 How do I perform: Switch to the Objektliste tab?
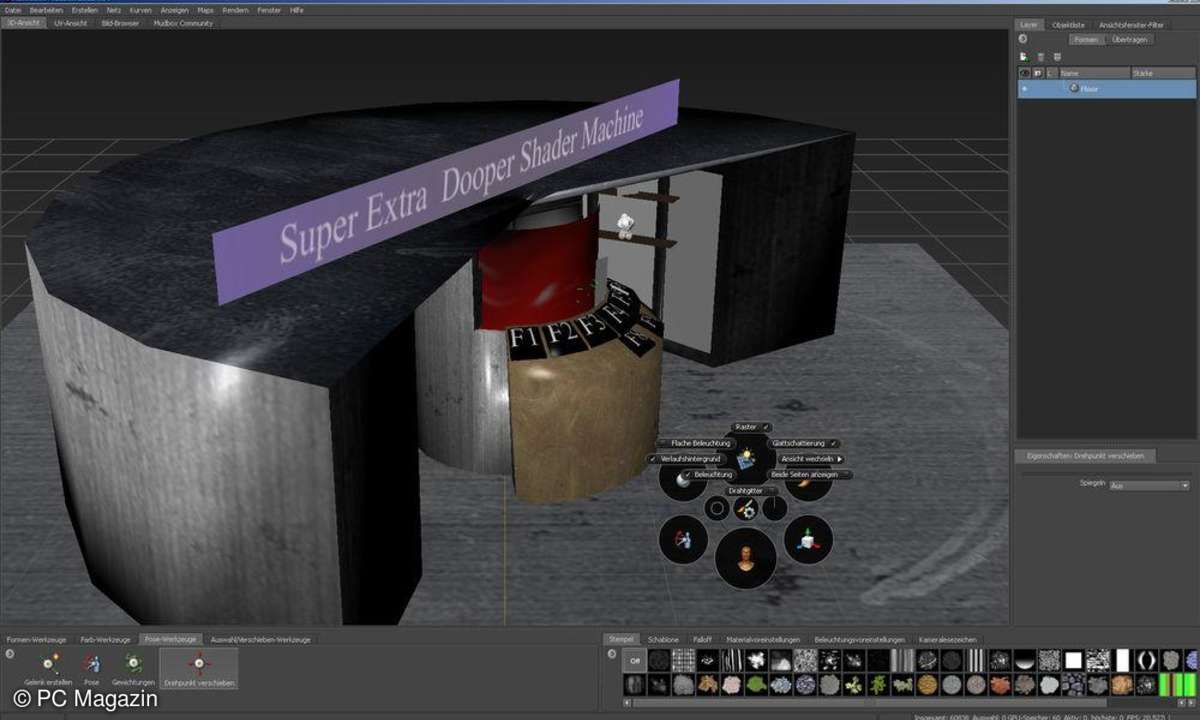(x=1069, y=24)
